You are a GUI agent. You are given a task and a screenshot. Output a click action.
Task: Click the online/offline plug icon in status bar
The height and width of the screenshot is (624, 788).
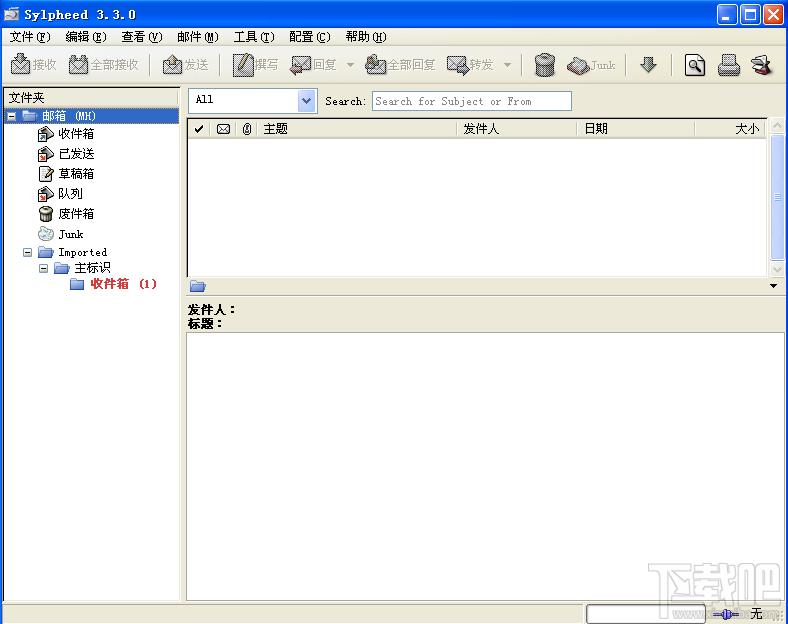tap(726, 614)
